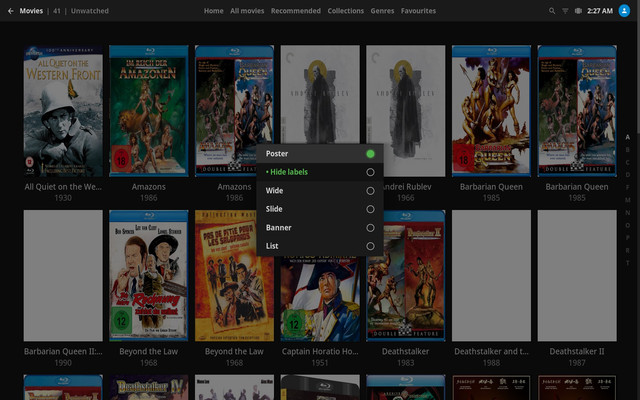Screen dimensions: 640x400
Task: Jump to letter R in alphabet index
Action: (627, 250)
